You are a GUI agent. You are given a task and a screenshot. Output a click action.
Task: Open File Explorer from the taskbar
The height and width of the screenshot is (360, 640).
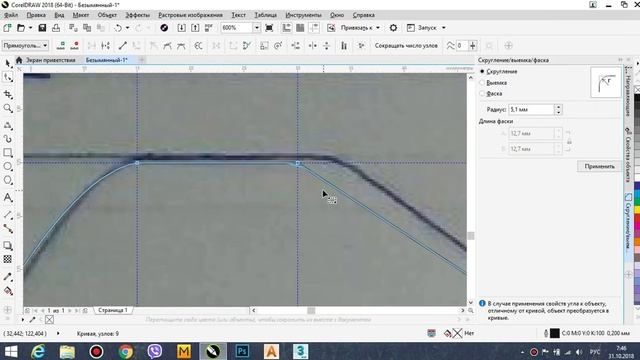point(67,351)
